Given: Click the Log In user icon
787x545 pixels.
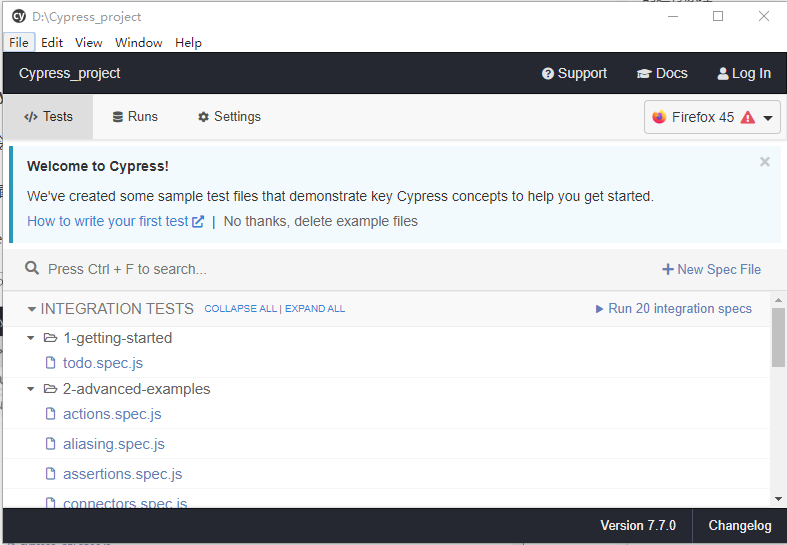Looking at the screenshot, I should click(x=723, y=73).
